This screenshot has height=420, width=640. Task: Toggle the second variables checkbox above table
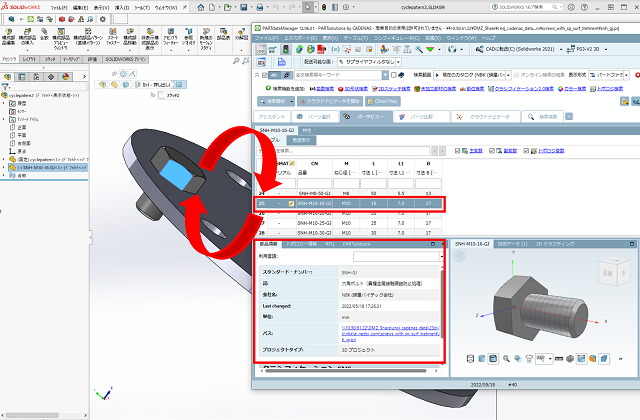(492, 151)
